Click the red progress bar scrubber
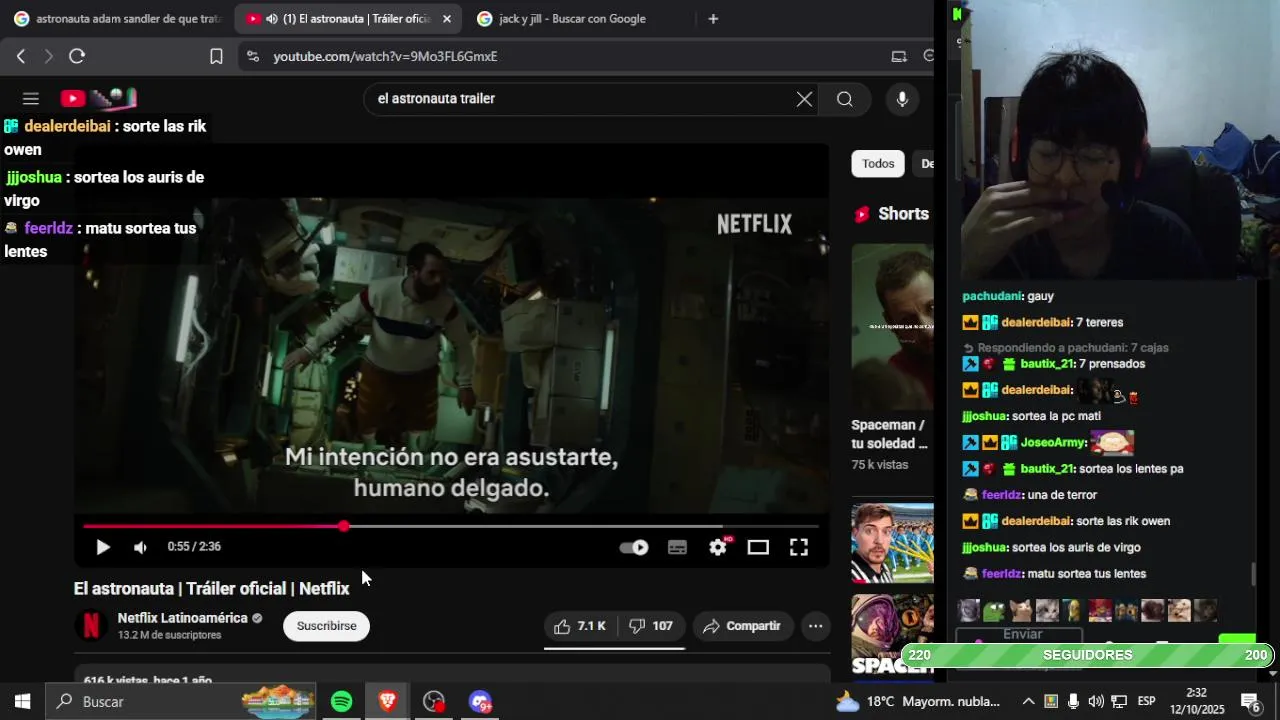 [344, 526]
